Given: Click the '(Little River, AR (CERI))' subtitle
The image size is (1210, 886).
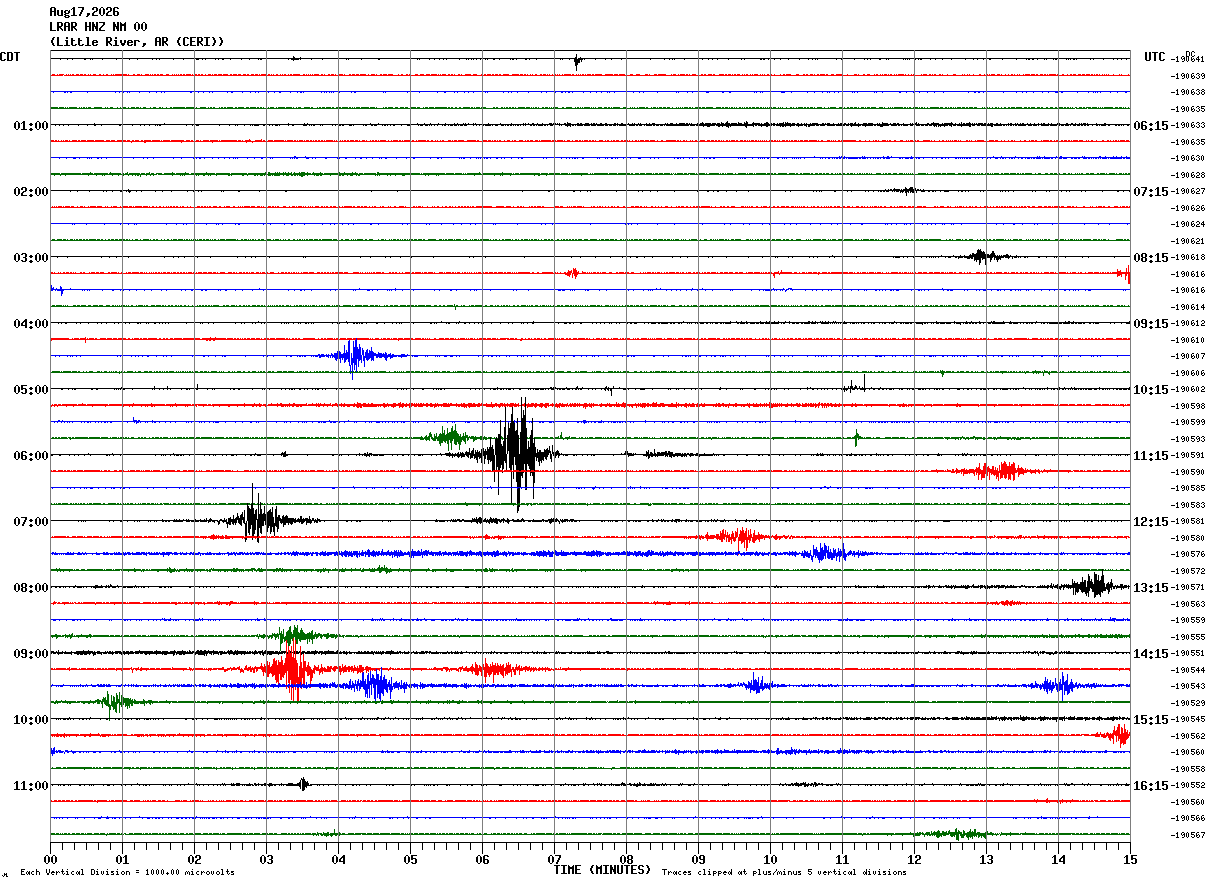Looking at the screenshot, I should [x=137, y=42].
